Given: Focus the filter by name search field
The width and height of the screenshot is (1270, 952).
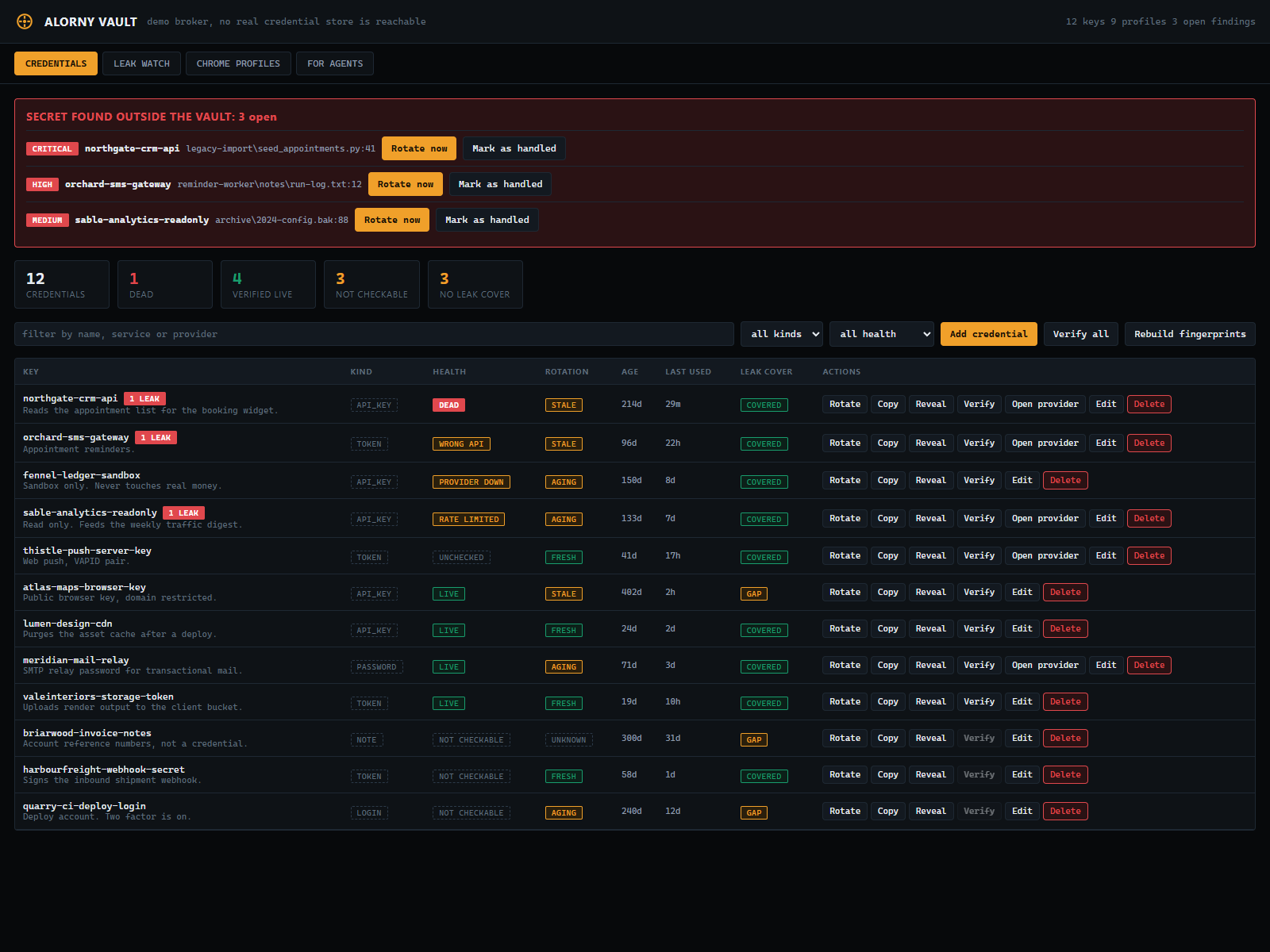Looking at the screenshot, I should 374,334.
